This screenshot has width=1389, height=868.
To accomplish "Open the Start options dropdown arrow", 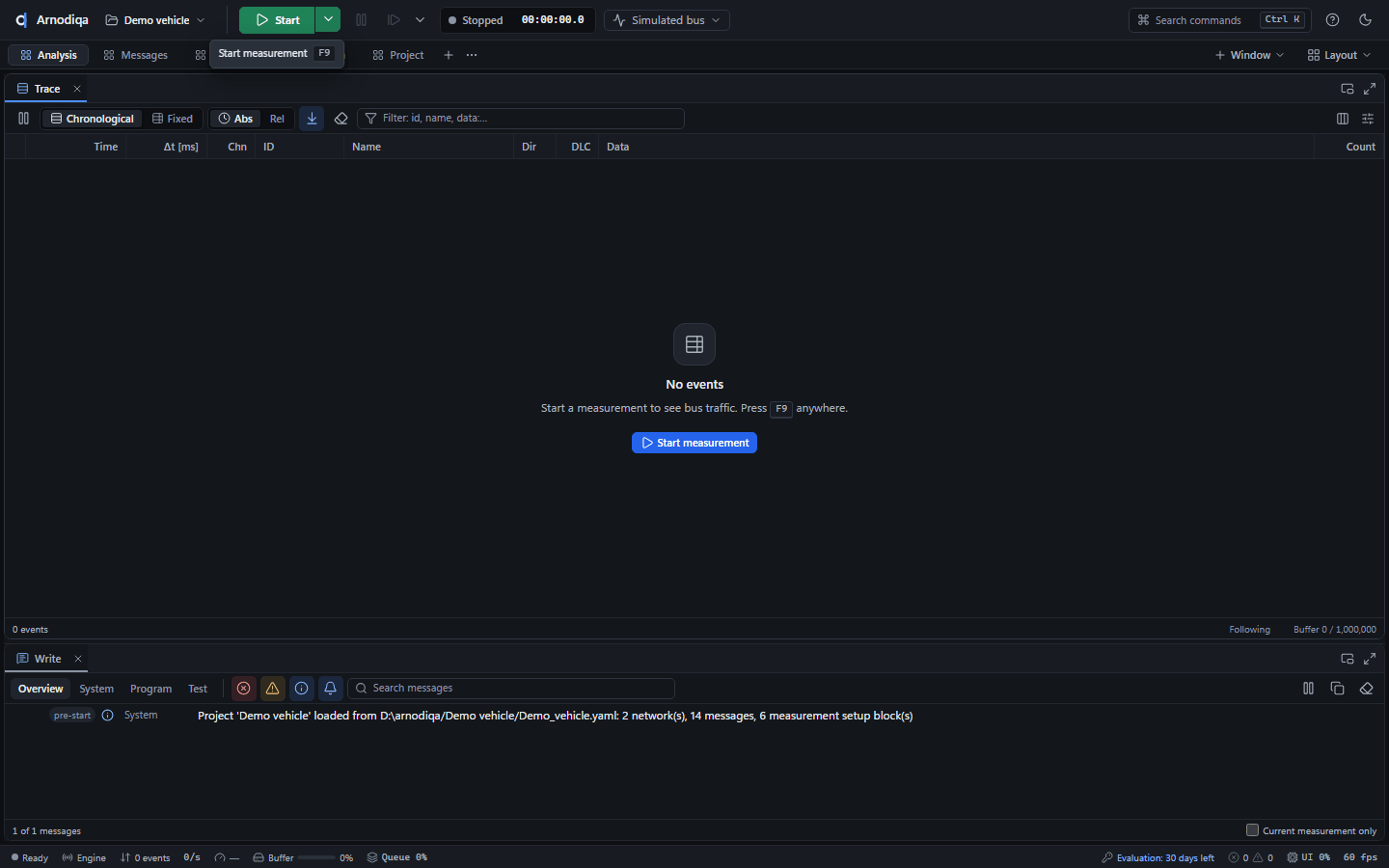I will pyautogui.click(x=328, y=20).
